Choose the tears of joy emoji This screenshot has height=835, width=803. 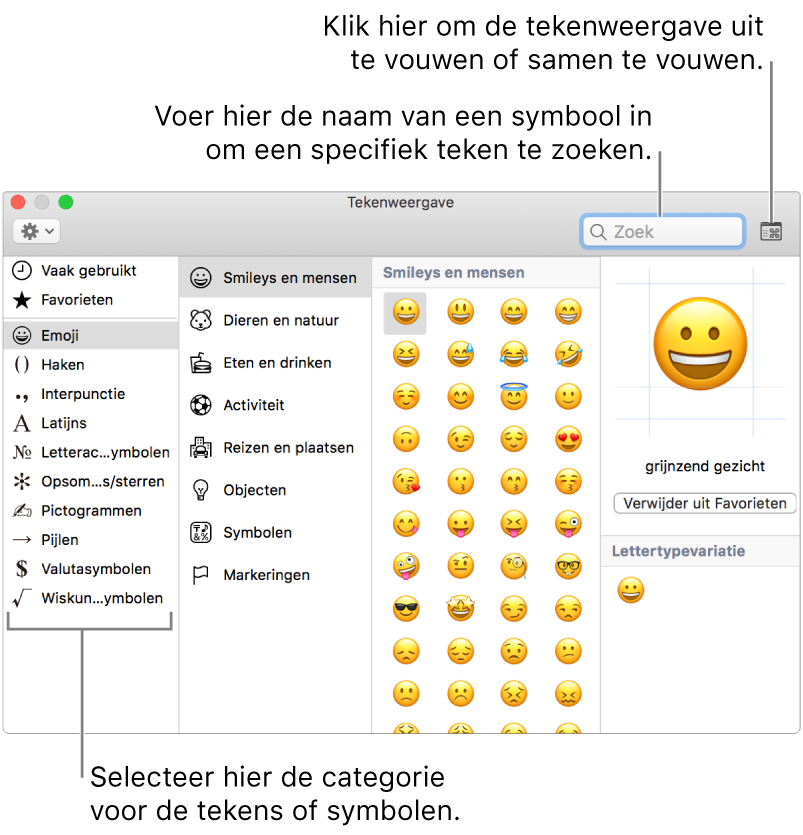[514, 355]
